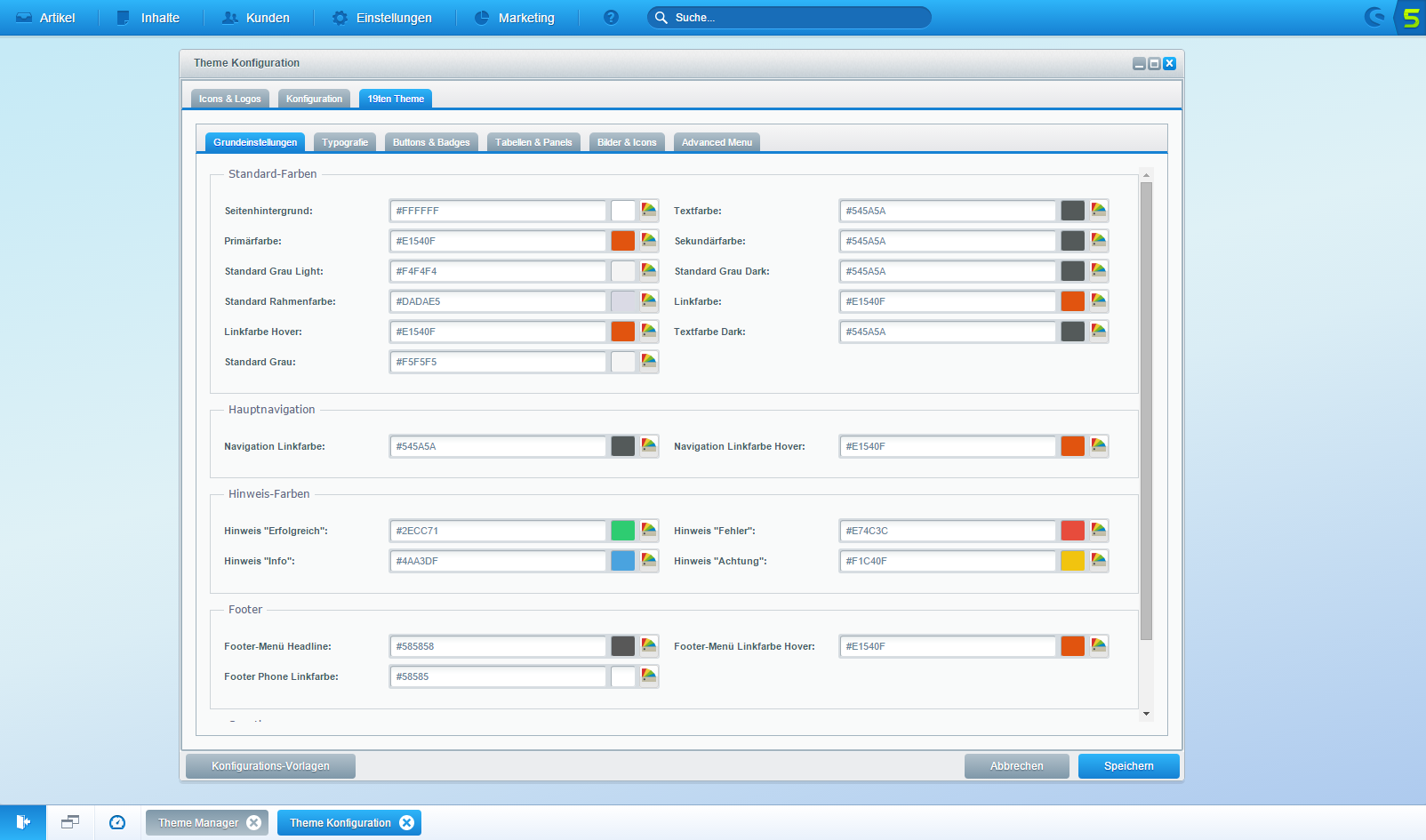Click the Hinweis "Info" hex input field
Screen dimensions: 1426x840
(x=499, y=561)
